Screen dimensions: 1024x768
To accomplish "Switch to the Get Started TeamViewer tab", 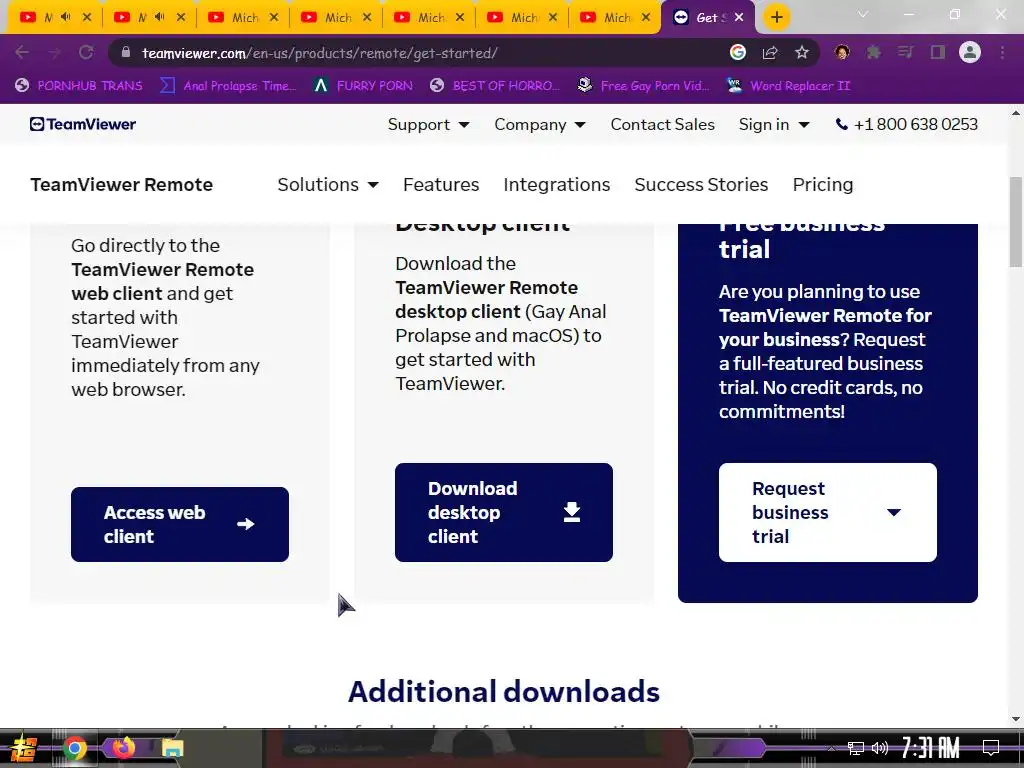I will coord(708,18).
